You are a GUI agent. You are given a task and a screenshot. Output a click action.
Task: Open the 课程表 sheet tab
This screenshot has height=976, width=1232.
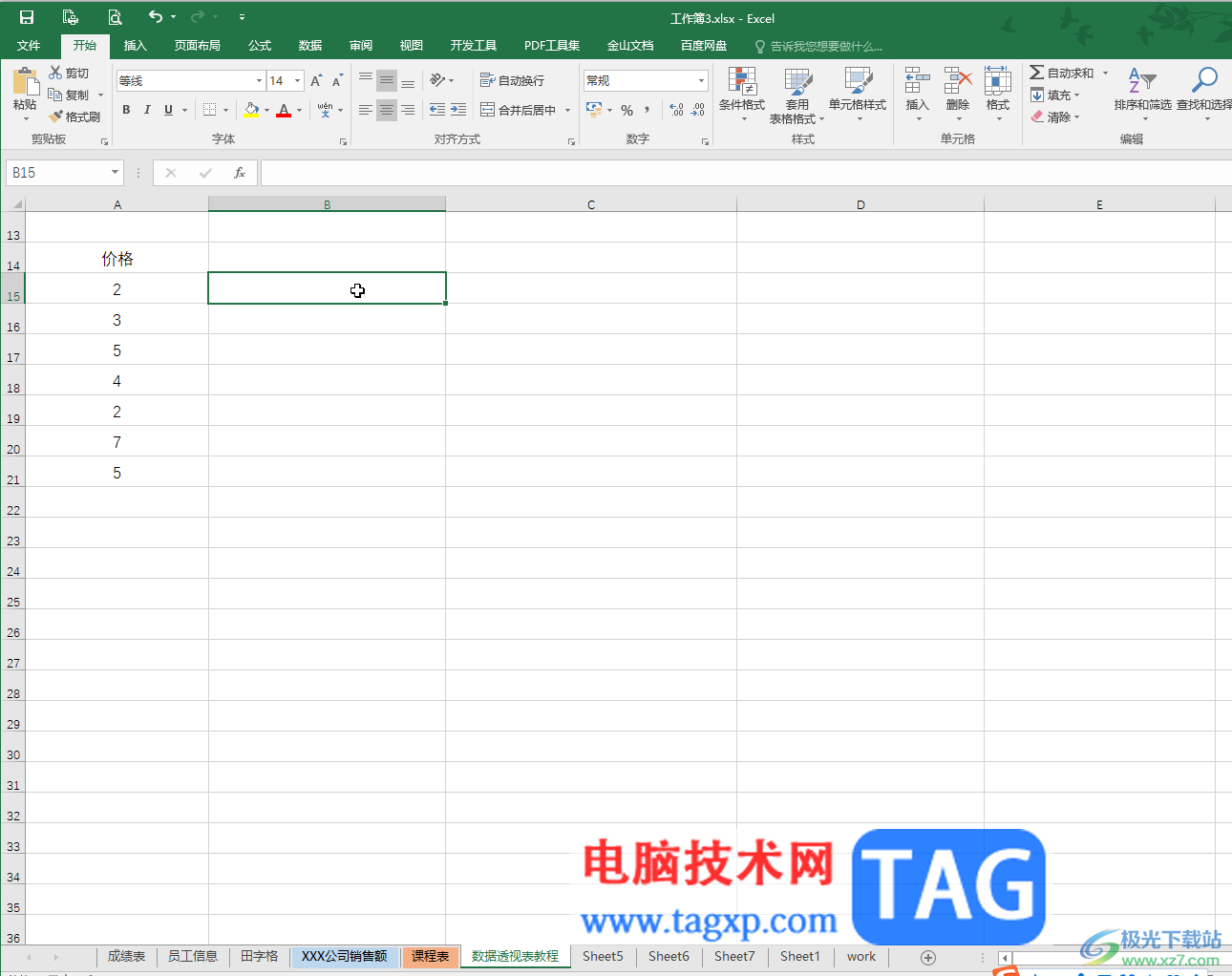(431, 956)
